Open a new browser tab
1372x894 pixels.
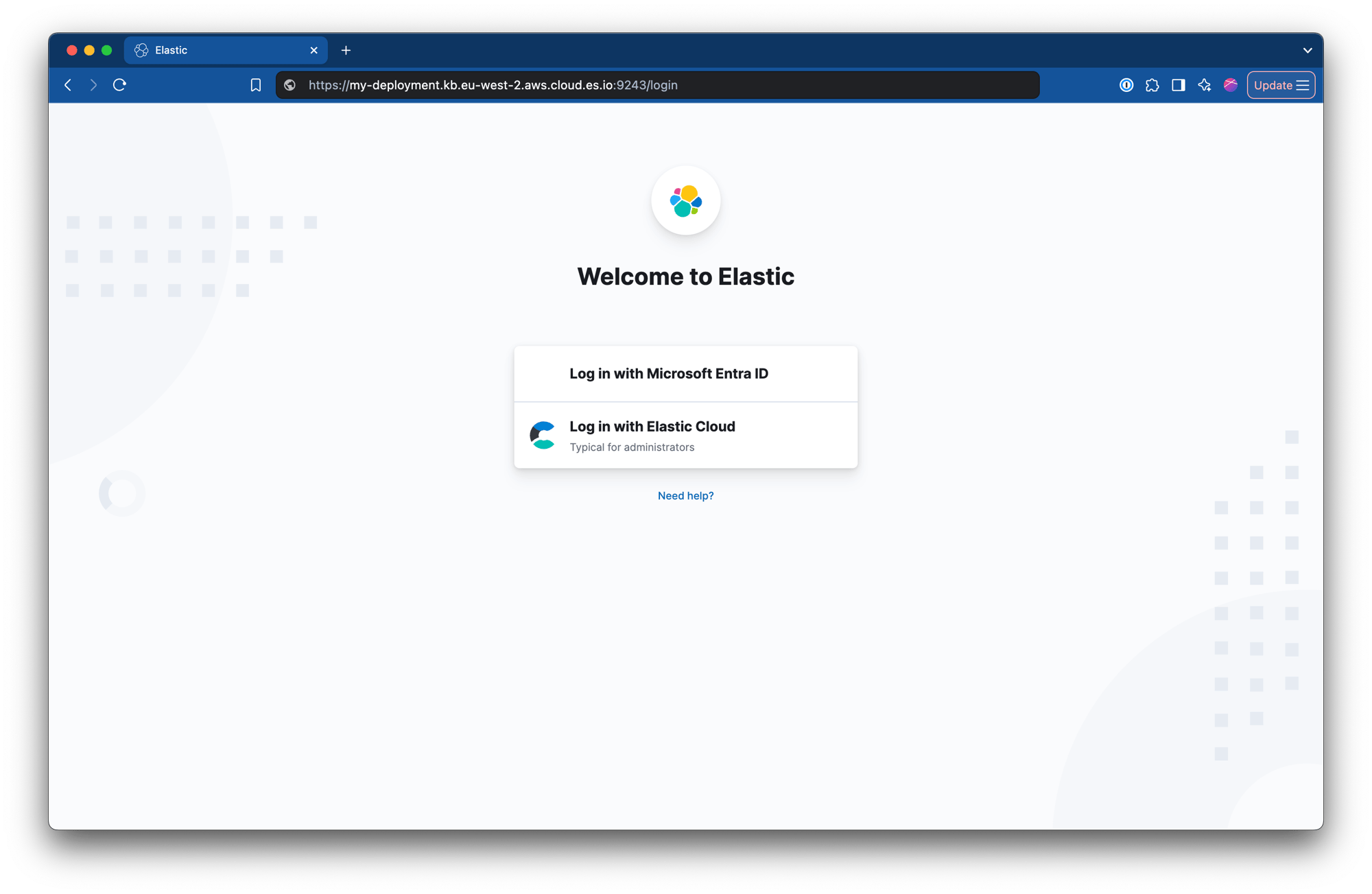[x=346, y=50]
